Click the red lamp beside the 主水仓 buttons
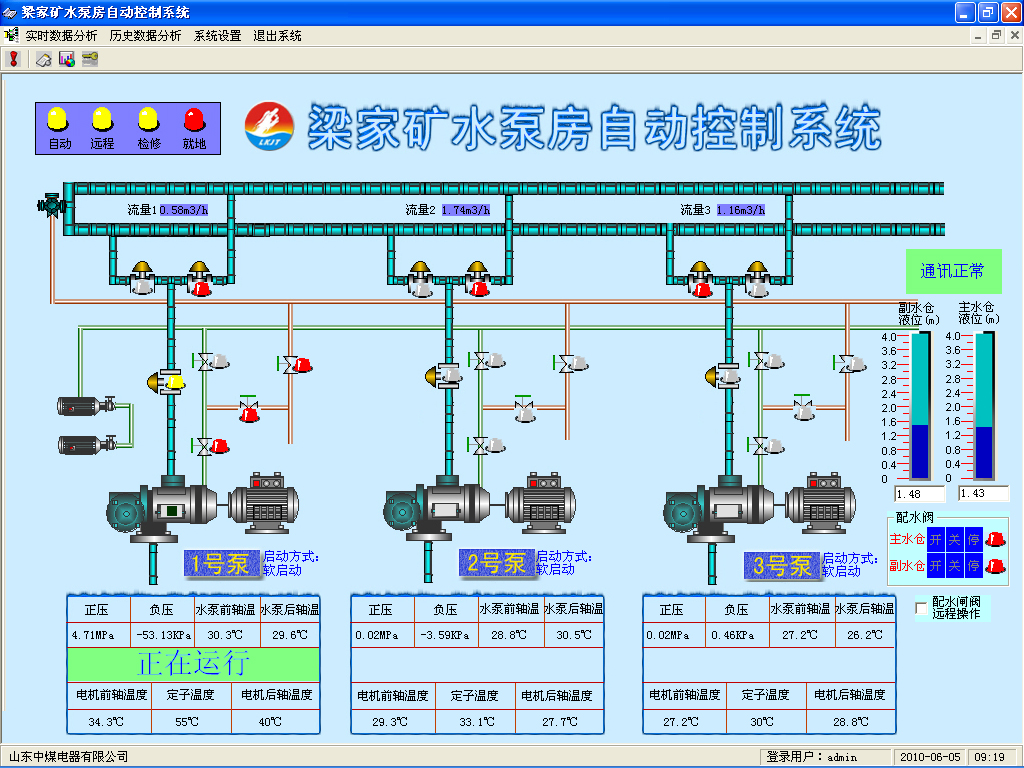 point(995,539)
